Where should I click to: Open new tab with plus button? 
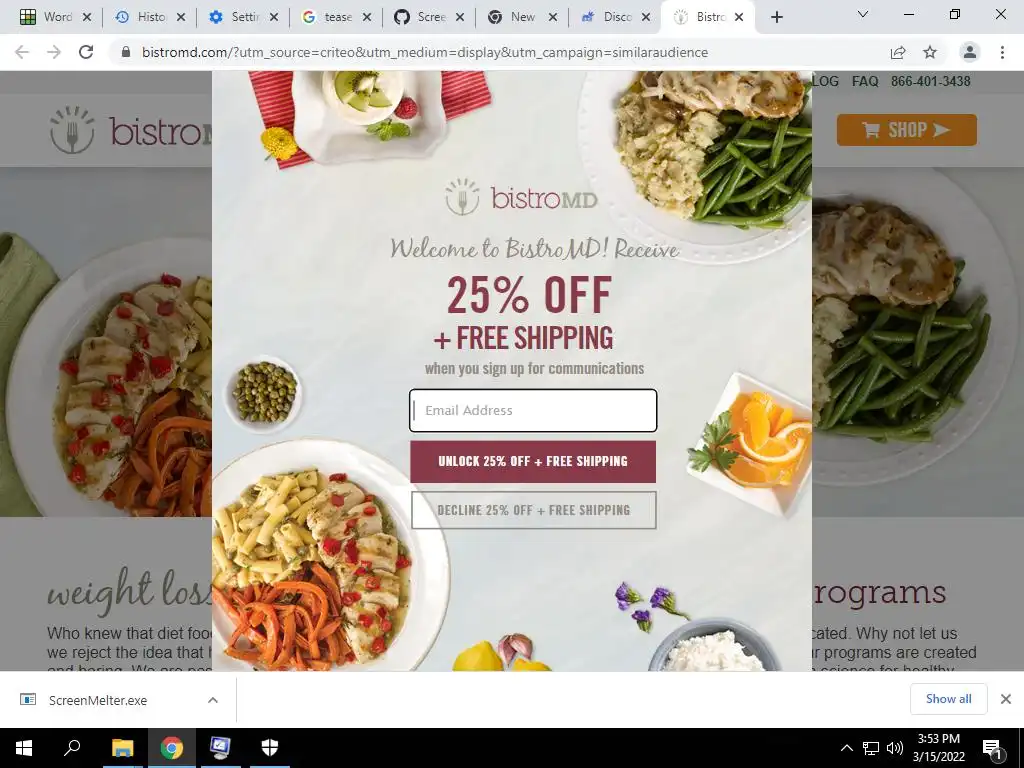(776, 17)
